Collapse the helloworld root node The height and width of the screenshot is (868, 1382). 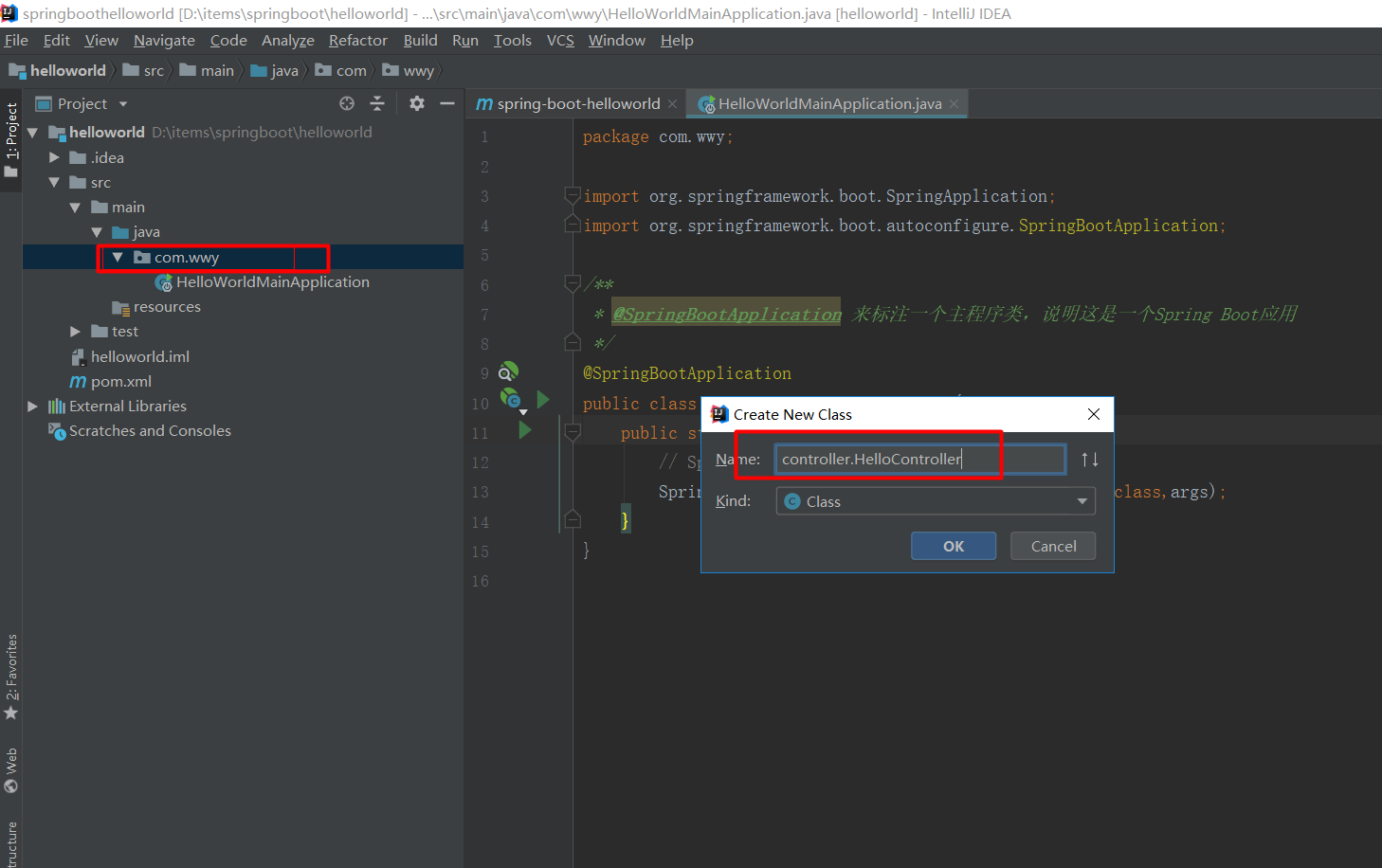33,133
